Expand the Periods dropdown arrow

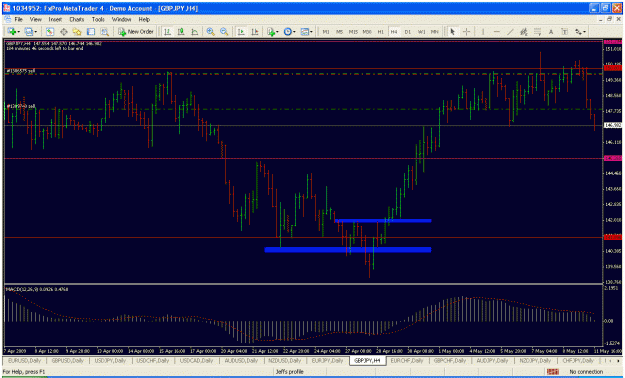pyautogui.click(x=295, y=32)
